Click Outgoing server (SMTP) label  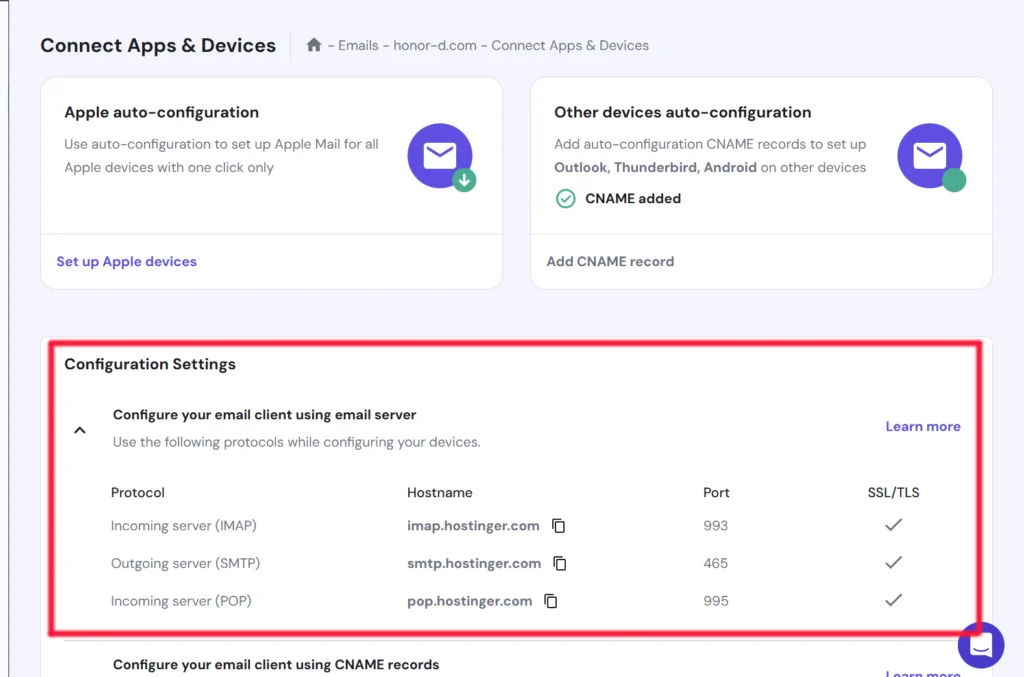coord(185,563)
